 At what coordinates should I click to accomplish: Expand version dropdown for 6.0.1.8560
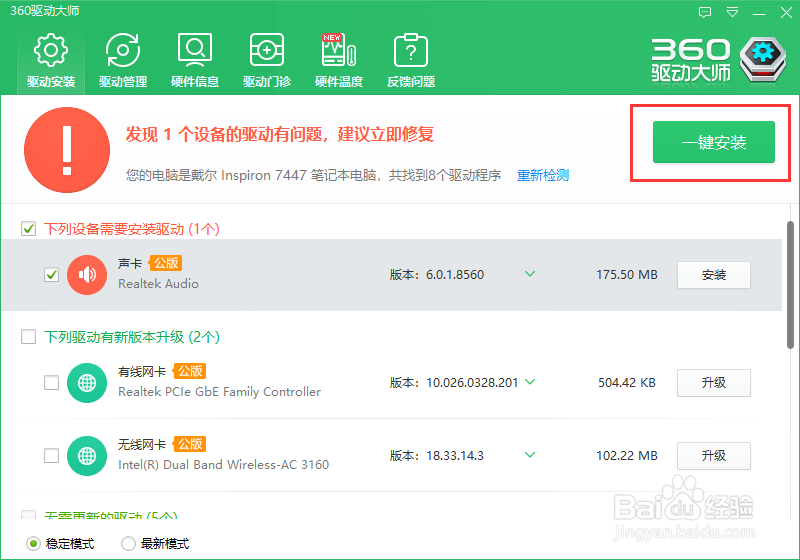530,274
